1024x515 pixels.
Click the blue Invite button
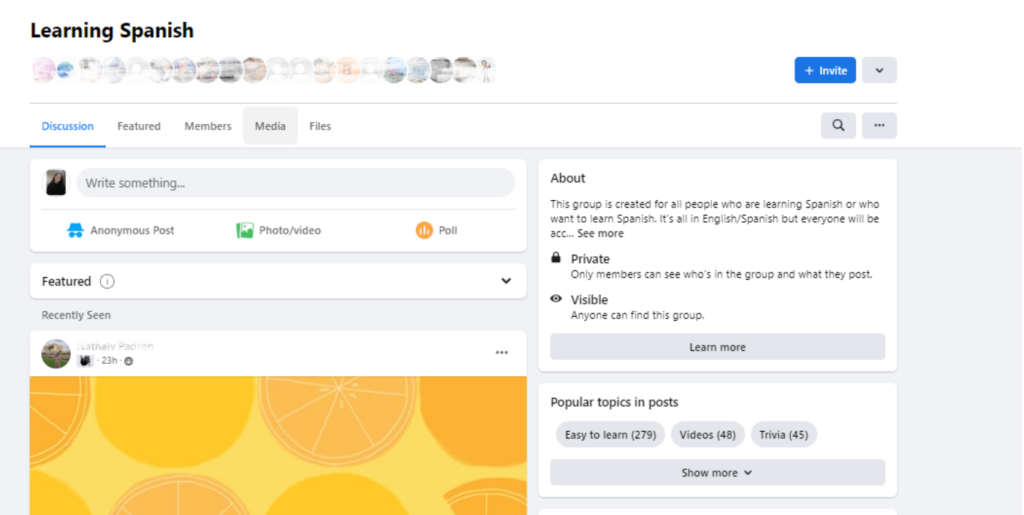point(825,70)
